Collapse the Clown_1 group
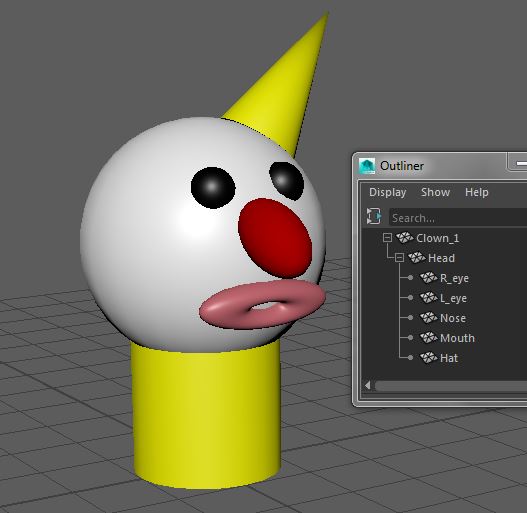 tap(387, 238)
